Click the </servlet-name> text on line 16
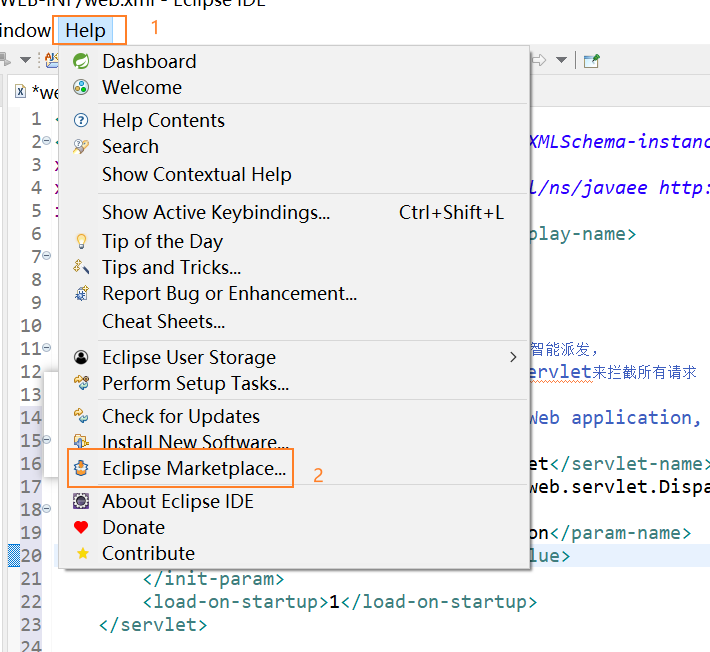710x652 pixels. coord(629,464)
